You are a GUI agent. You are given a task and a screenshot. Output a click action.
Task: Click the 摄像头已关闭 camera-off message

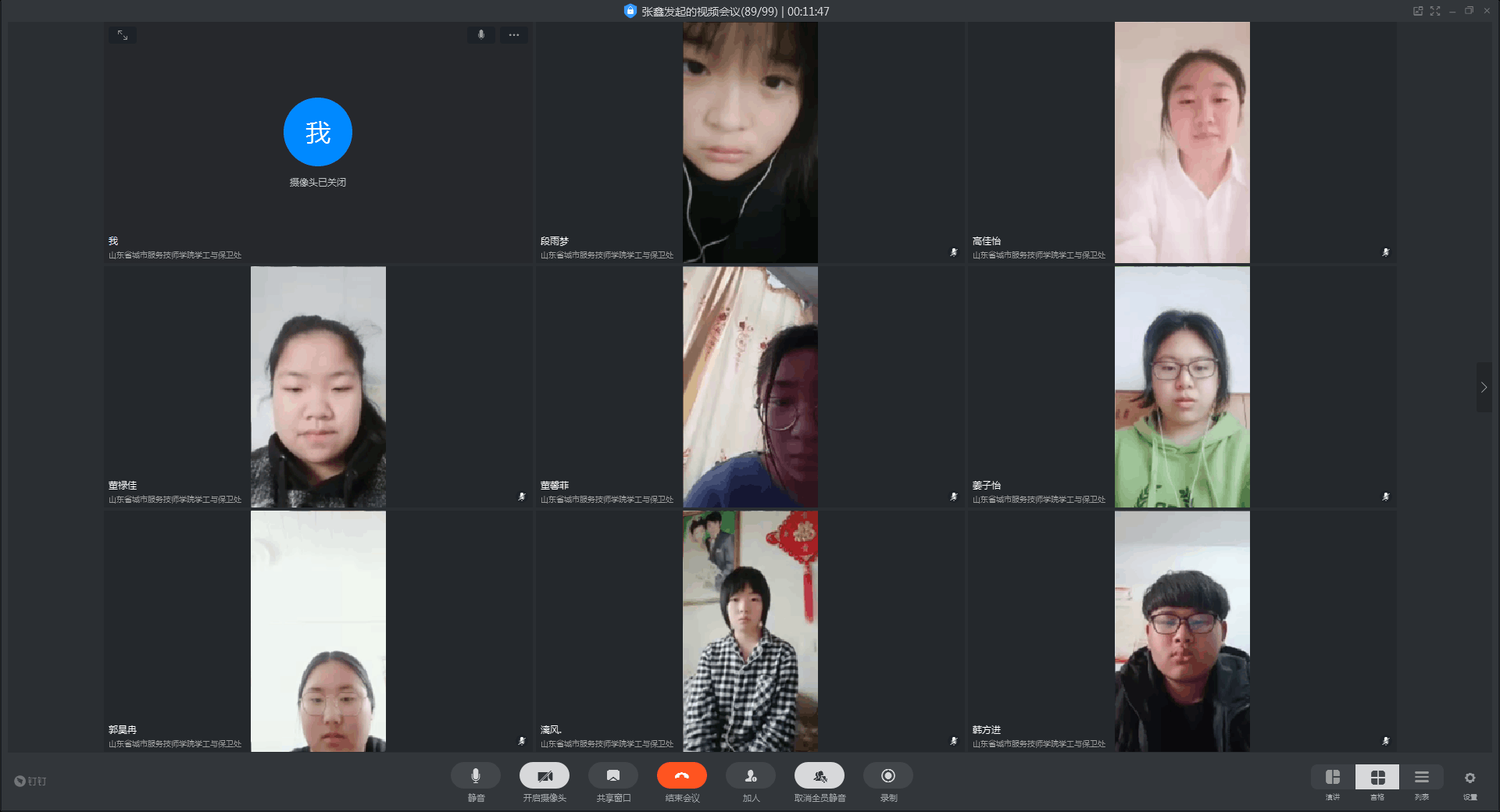tap(318, 183)
